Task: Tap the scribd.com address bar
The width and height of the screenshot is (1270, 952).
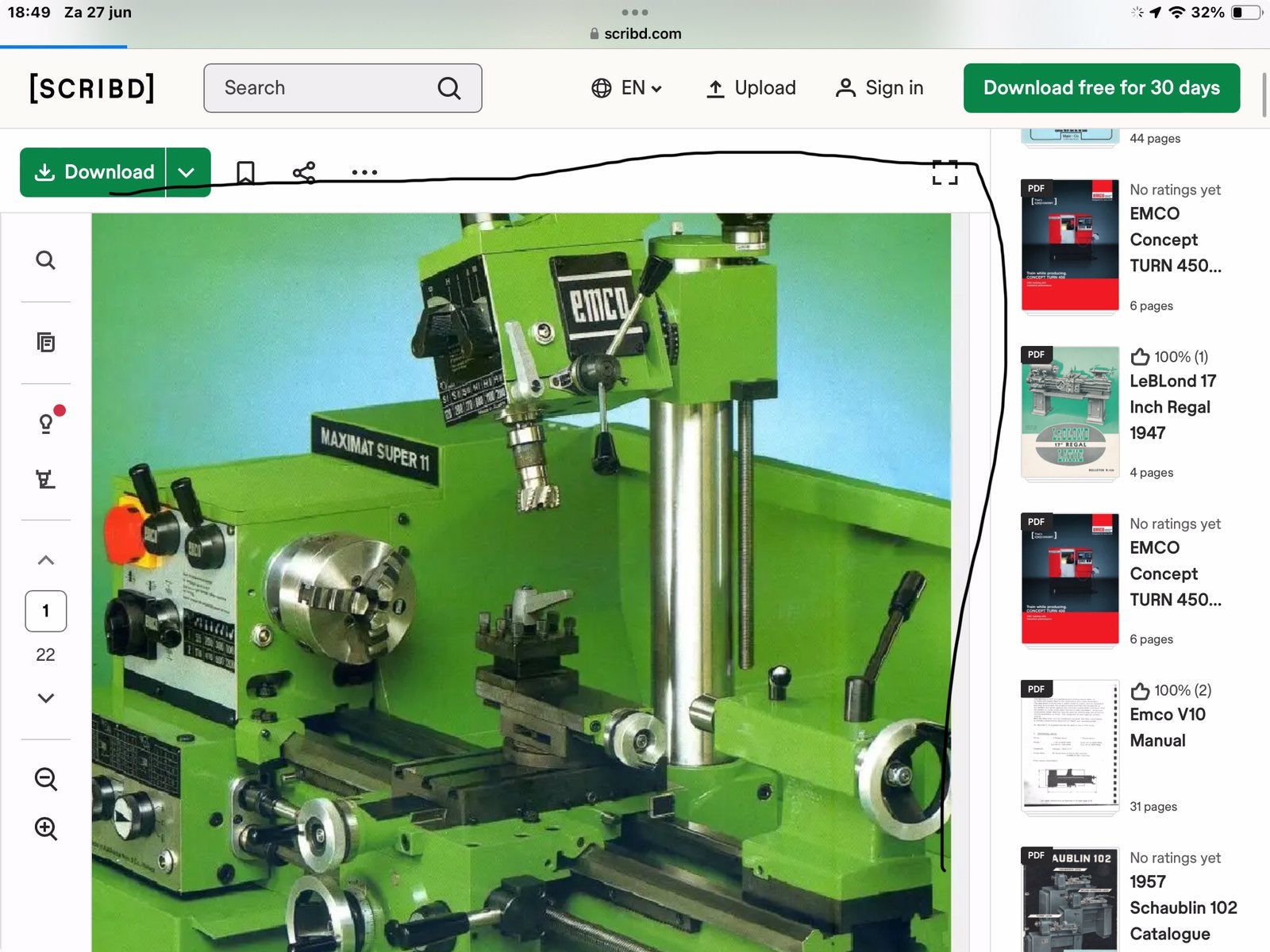Action: pos(635,33)
